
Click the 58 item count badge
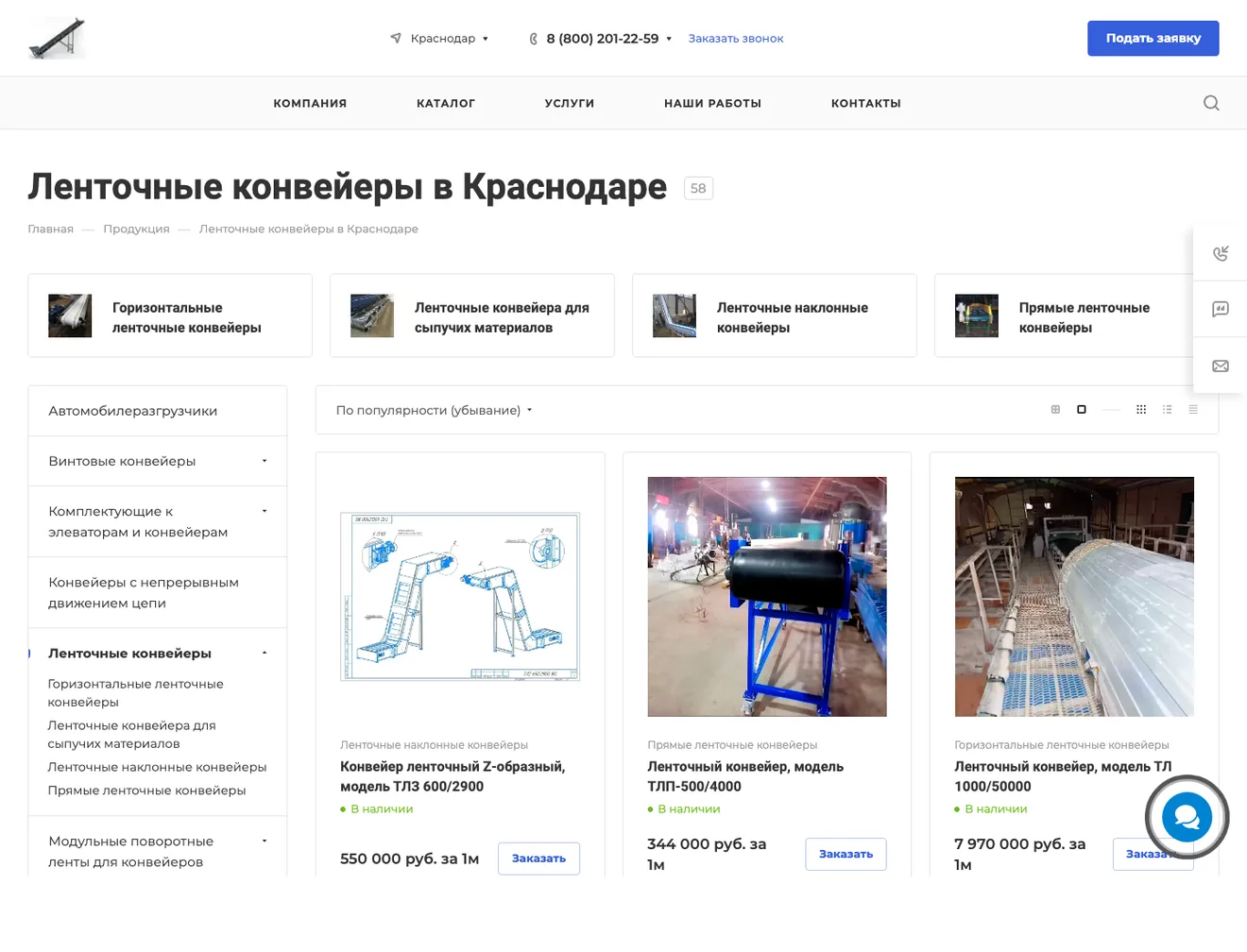coord(698,188)
